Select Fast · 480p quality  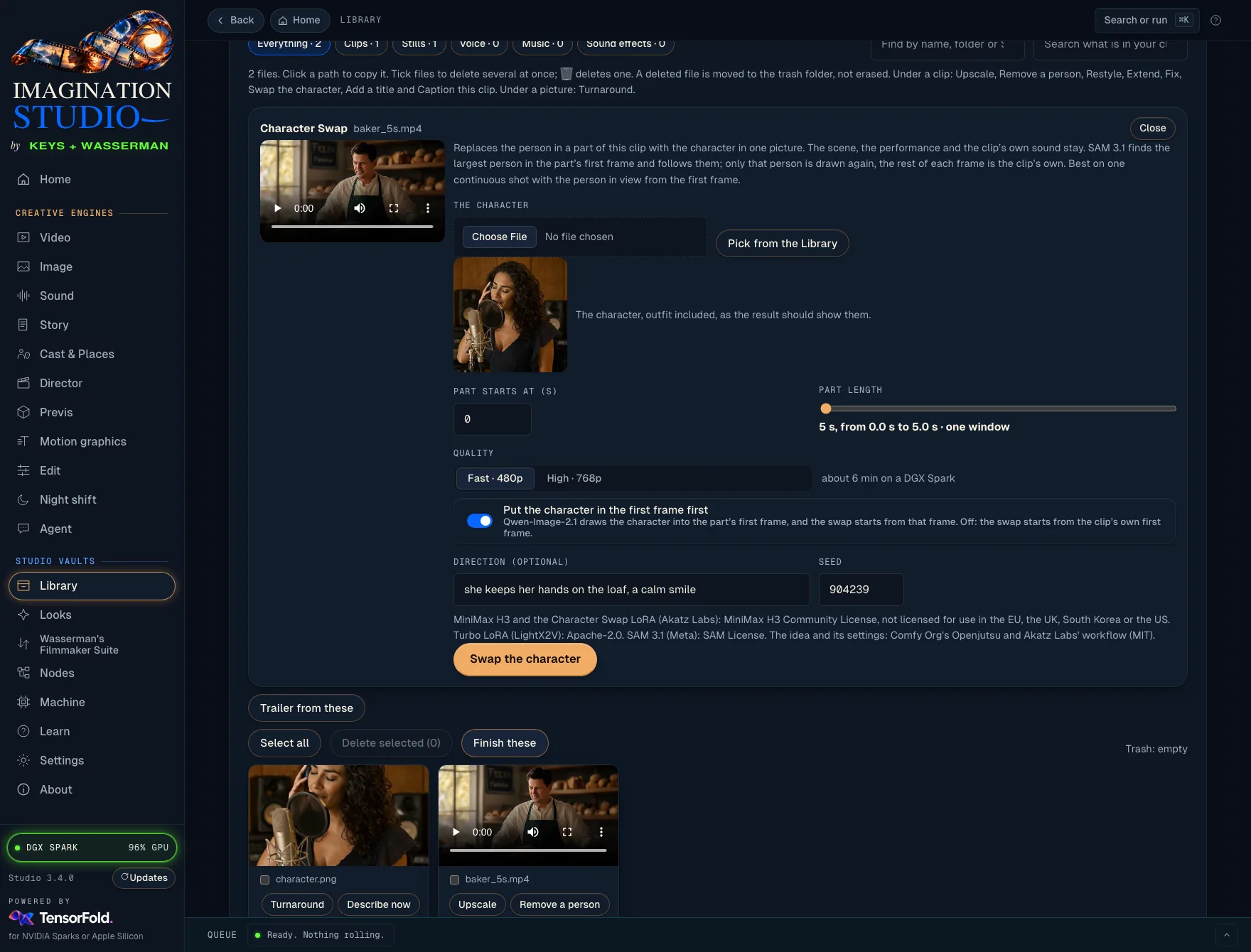point(495,478)
